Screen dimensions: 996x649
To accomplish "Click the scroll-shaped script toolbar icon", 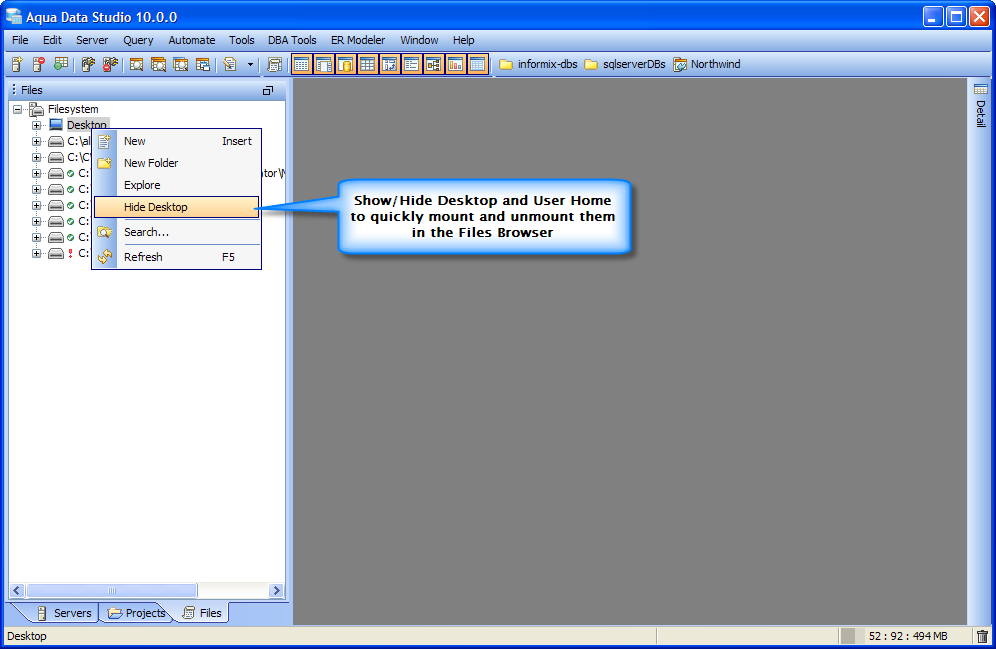I will [x=274, y=64].
